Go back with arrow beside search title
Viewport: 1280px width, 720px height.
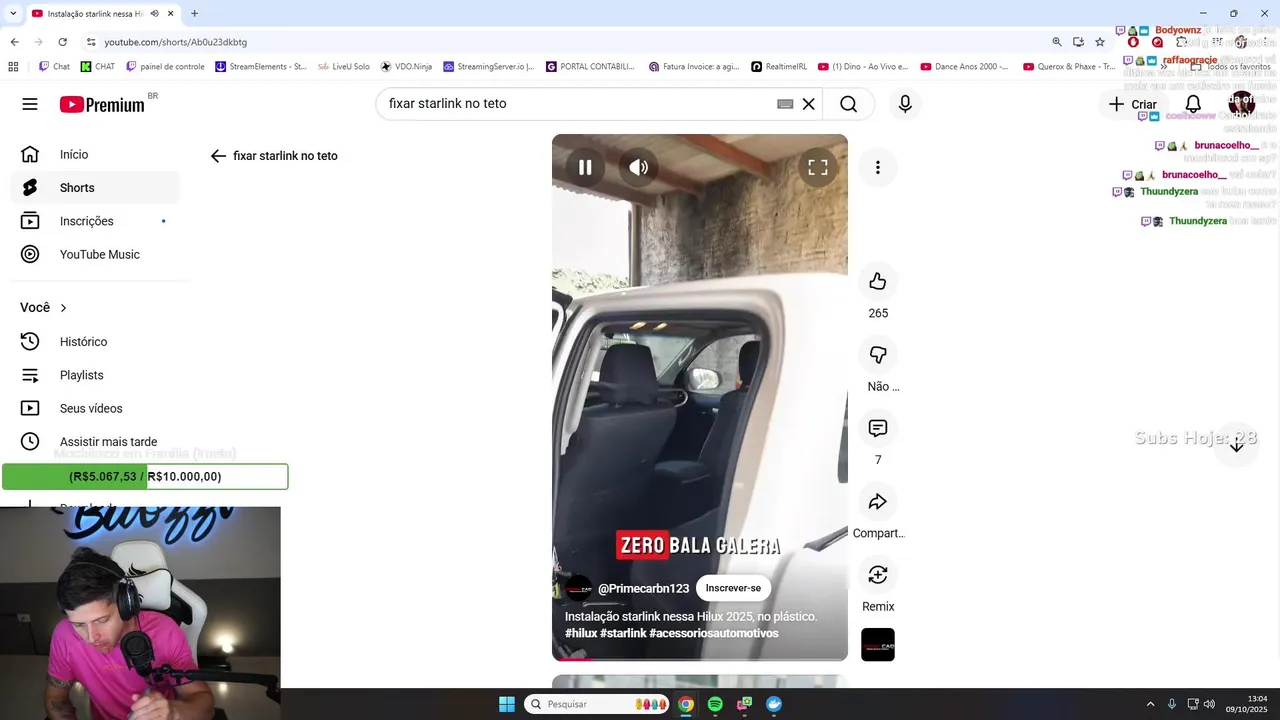[218, 156]
